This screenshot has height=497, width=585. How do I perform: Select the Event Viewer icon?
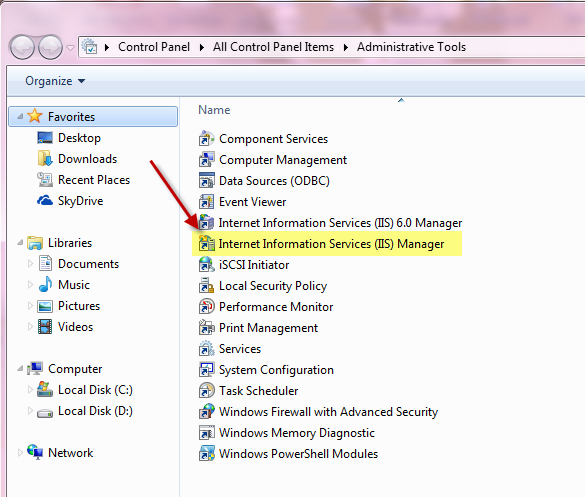tap(206, 202)
